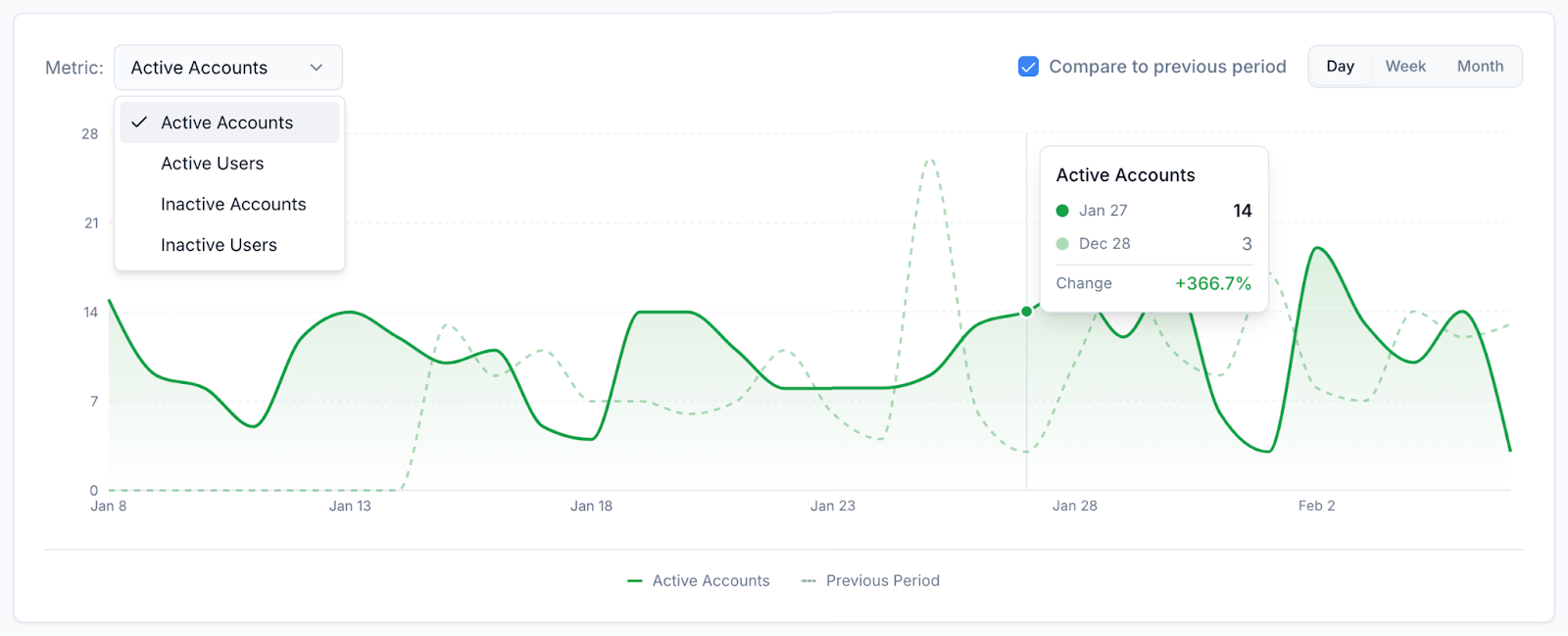Uncheck Compare to previous period checkbox
The height and width of the screenshot is (636, 1568).
coord(1028,67)
